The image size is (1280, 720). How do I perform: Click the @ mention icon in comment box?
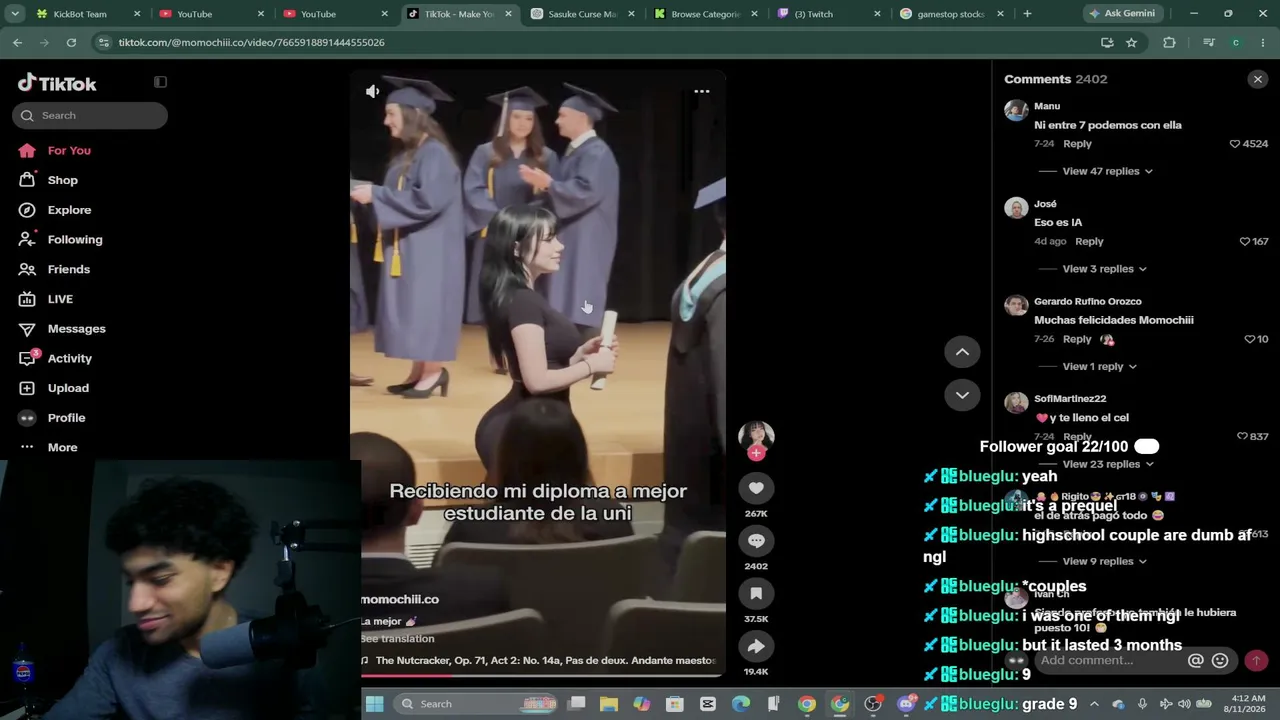[x=1195, y=660]
